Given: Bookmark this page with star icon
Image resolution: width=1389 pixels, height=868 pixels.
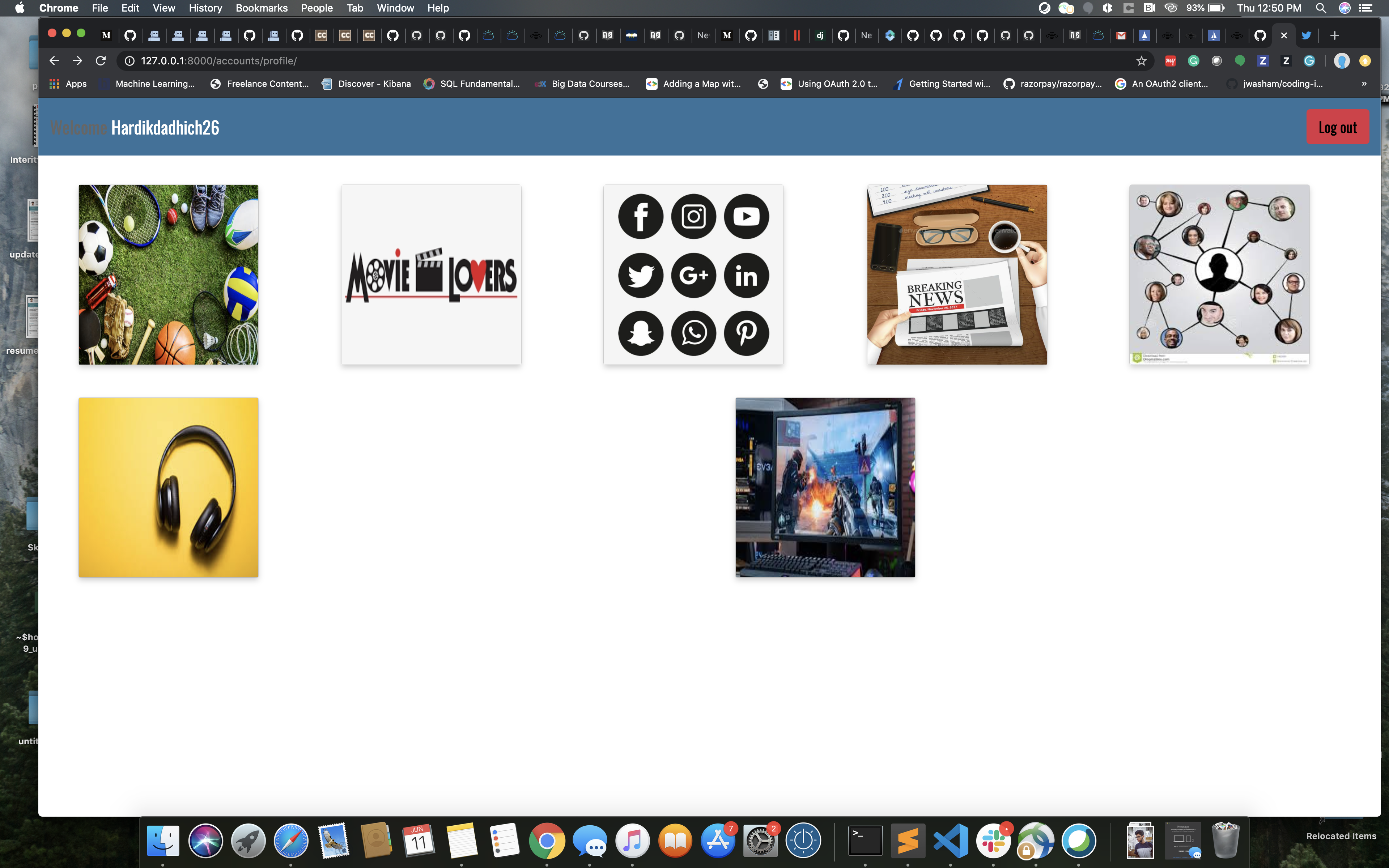Looking at the screenshot, I should [1141, 61].
